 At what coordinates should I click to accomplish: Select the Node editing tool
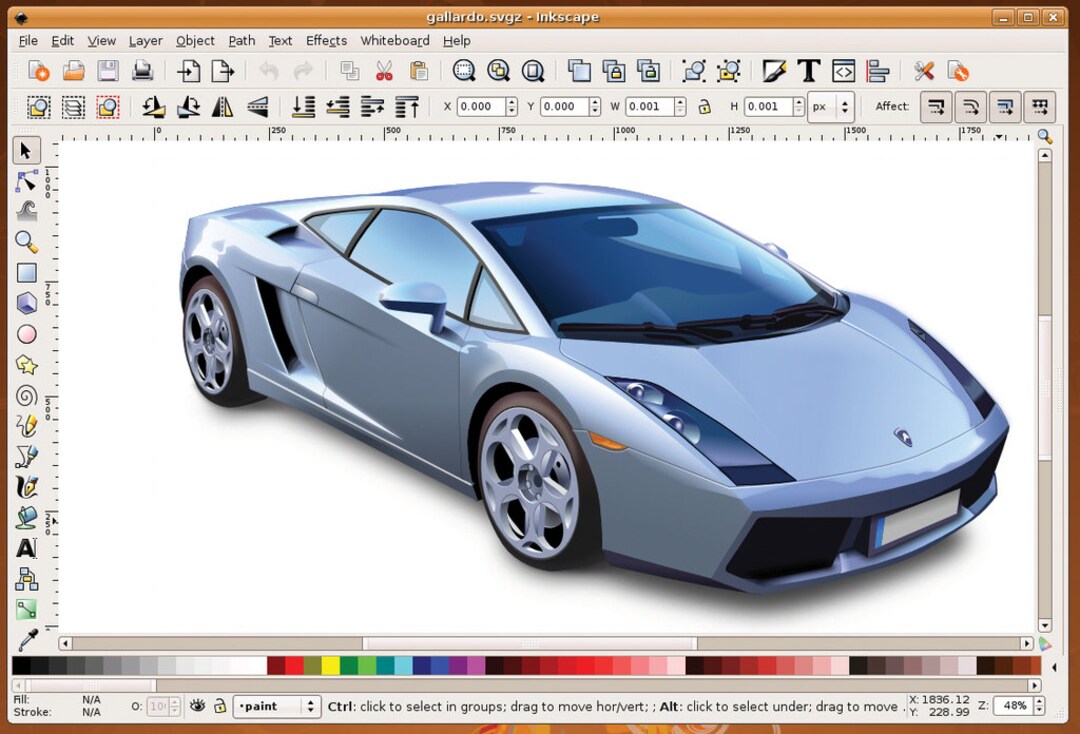point(28,181)
